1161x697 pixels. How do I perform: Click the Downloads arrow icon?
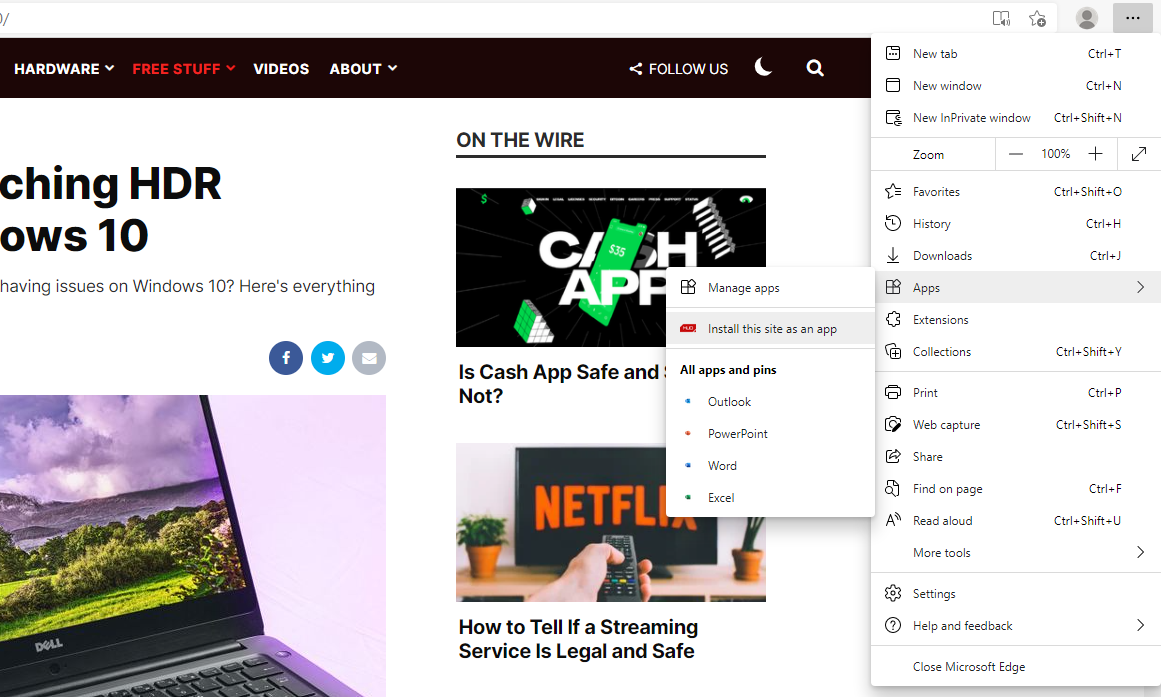coord(893,256)
